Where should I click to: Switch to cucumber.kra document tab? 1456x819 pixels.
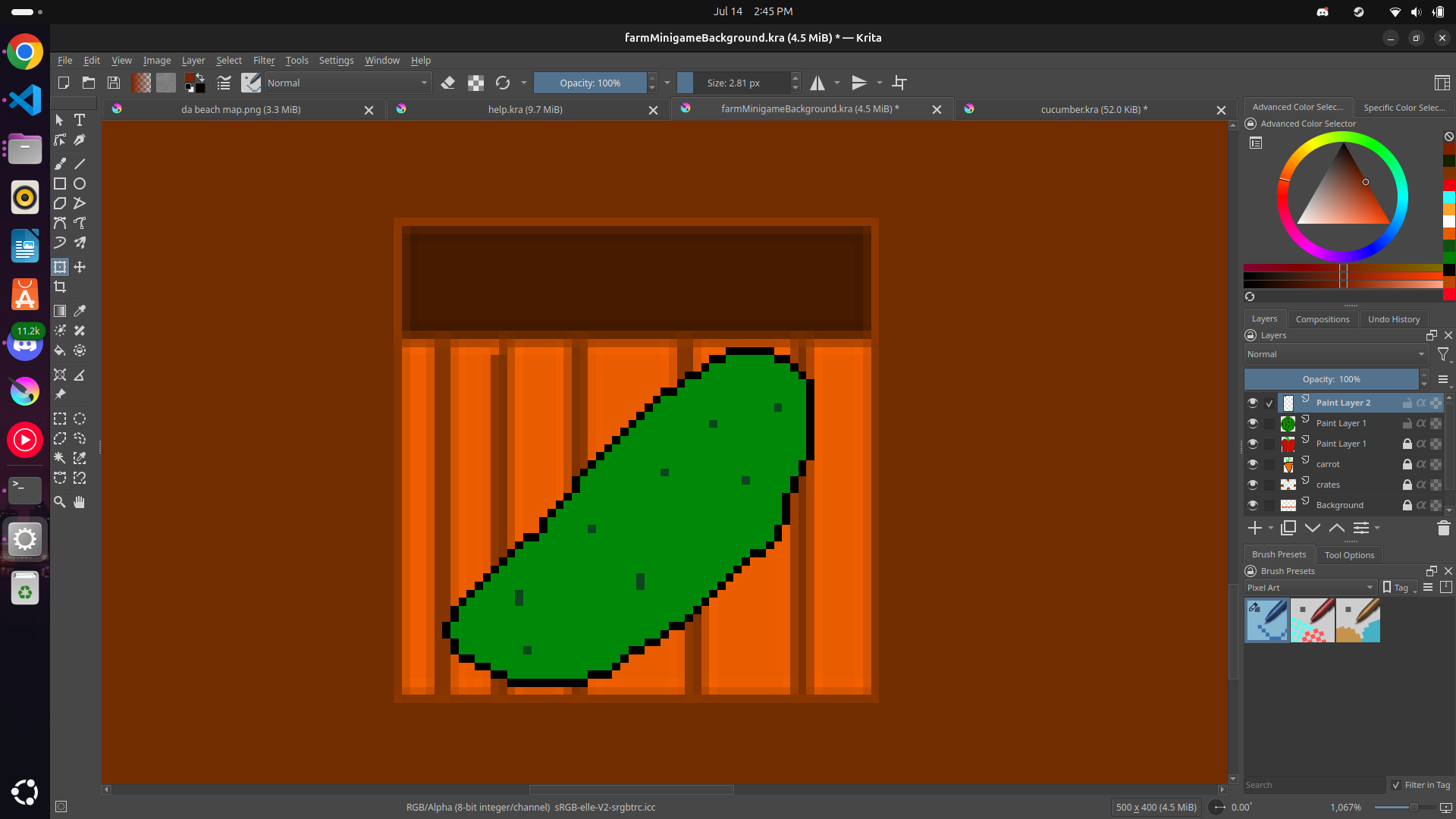[1094, 109]
